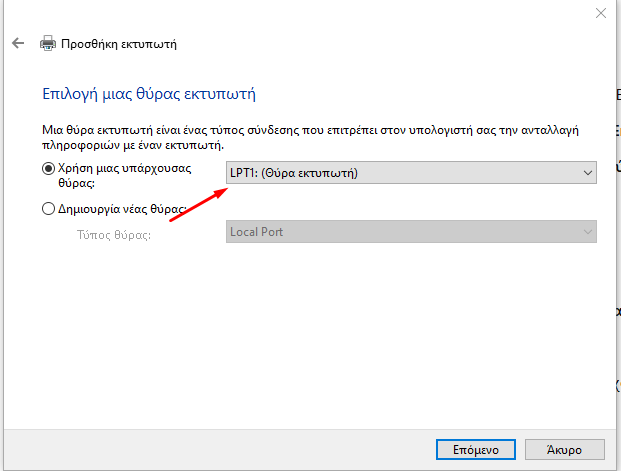621x471 pixels.
Task: Click the Επιλογή μιας θύρας εκτυπωτή heading
Action: point(149,94)
